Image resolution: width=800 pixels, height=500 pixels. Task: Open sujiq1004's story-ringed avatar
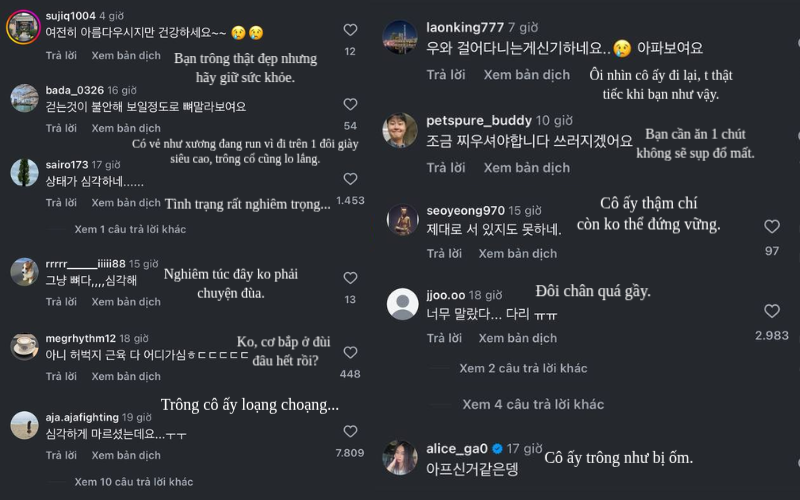23,27
